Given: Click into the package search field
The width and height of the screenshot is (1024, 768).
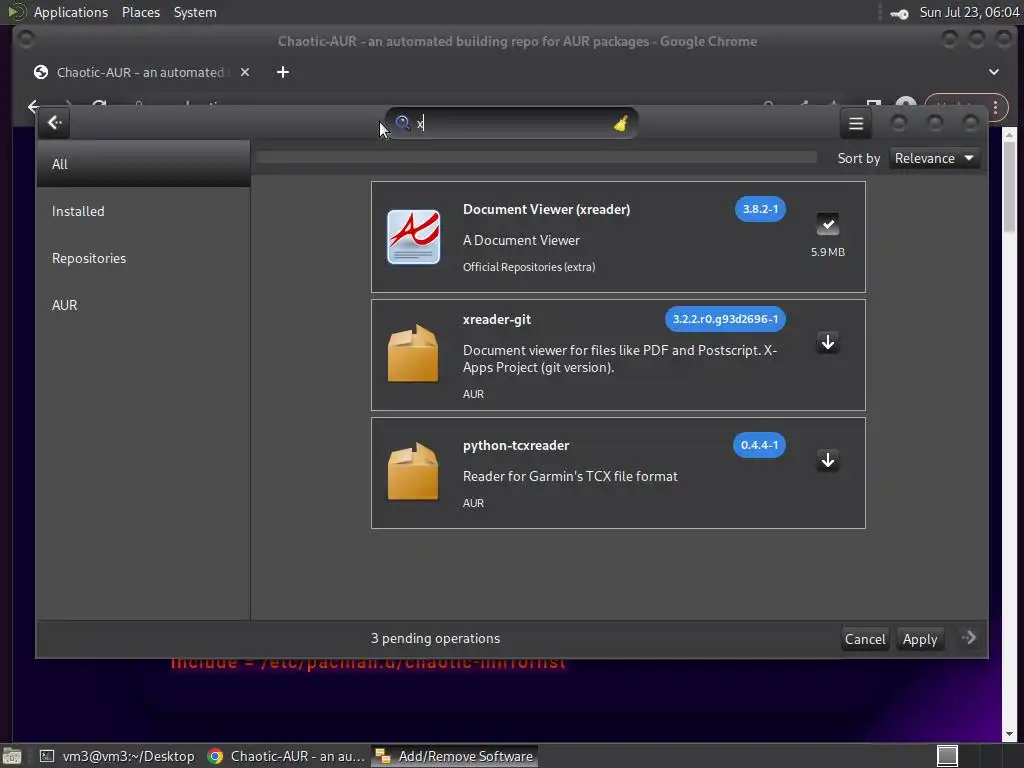Looking at the screenshot, I should (x=511, y=123).
